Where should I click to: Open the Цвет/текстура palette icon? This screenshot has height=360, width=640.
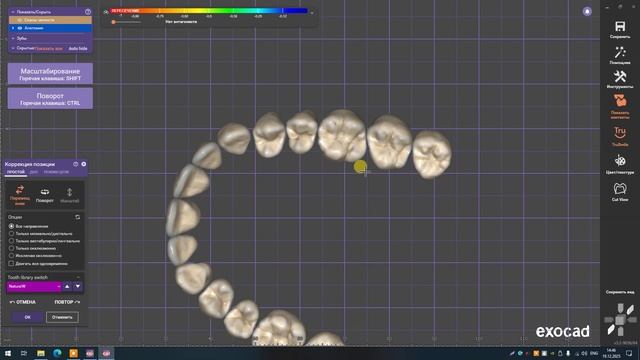click(x=620, y=160)
